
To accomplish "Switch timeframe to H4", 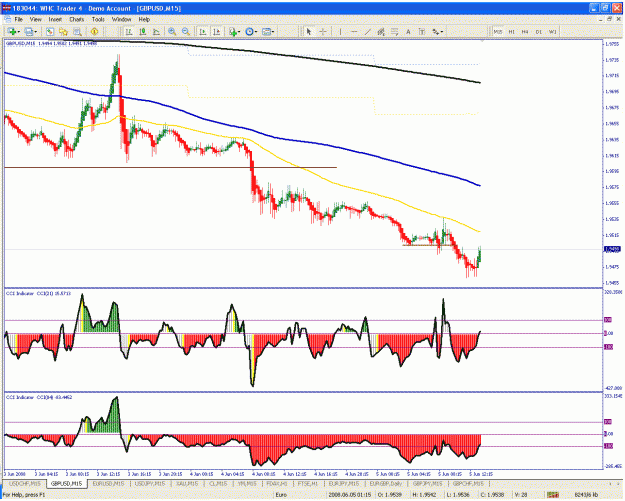I will (x=525, y=31).
